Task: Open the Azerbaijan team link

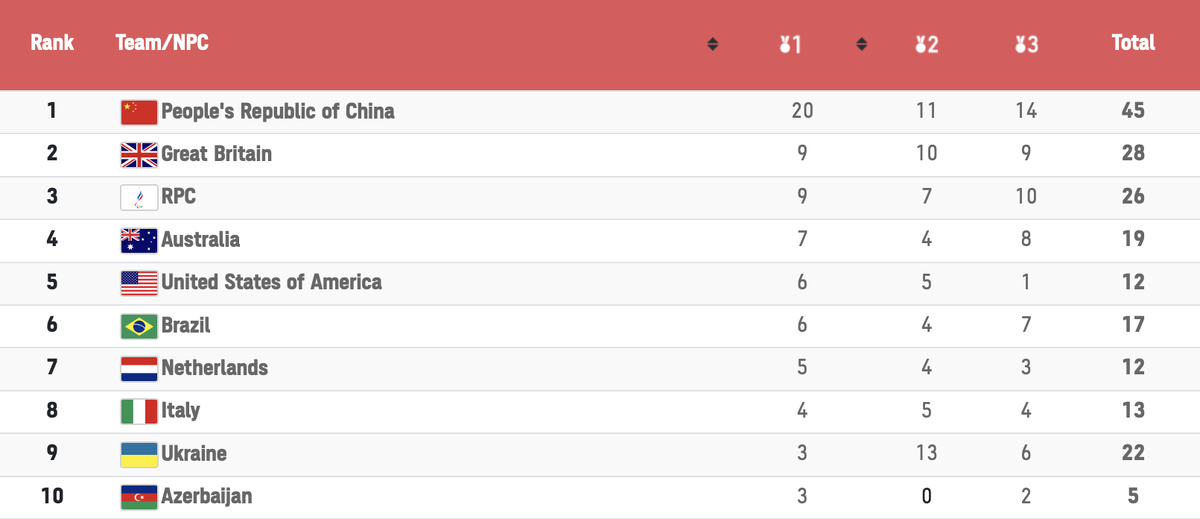Action: pos(207,496)
